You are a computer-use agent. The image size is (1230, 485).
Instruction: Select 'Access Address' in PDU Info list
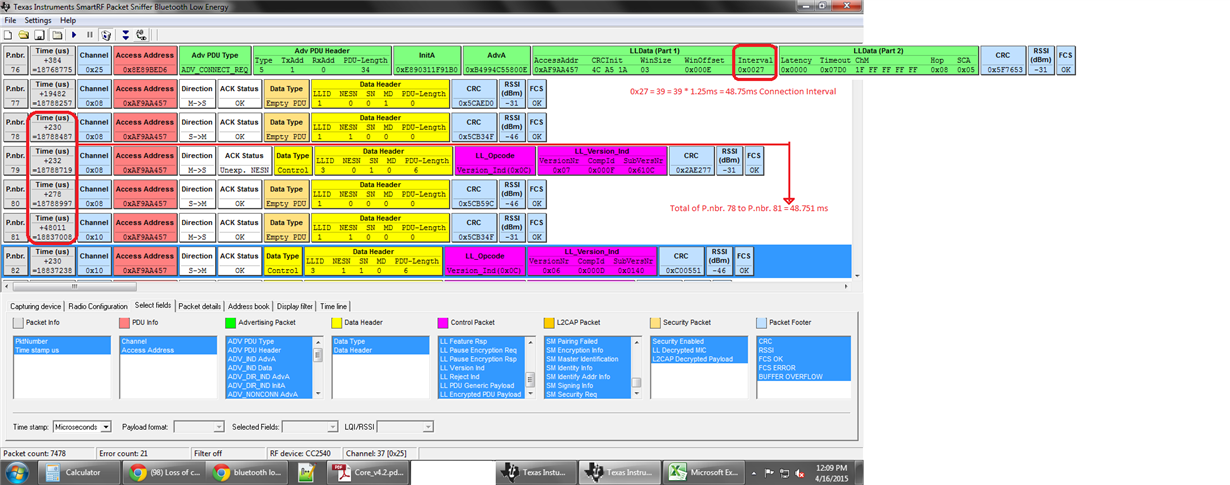(x=168, y=350)
